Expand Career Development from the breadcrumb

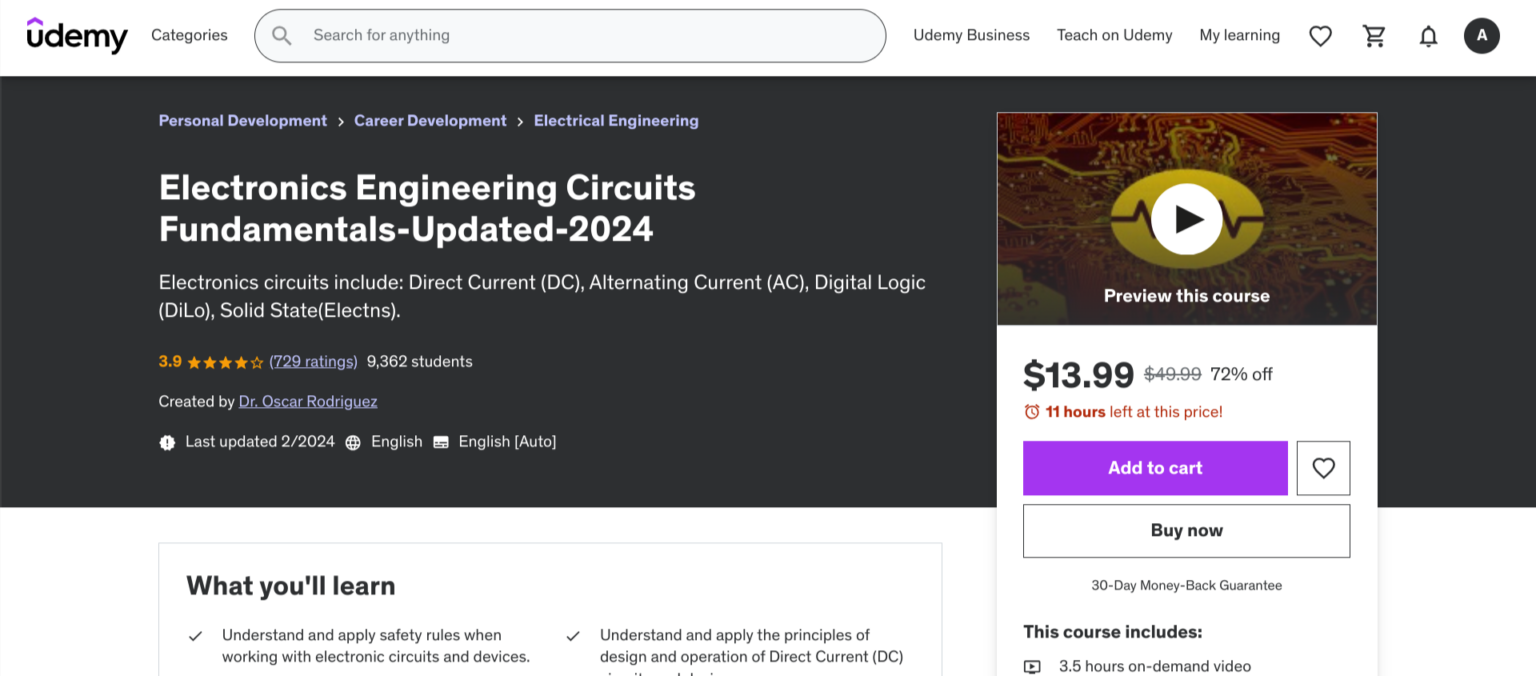point(430,120)
